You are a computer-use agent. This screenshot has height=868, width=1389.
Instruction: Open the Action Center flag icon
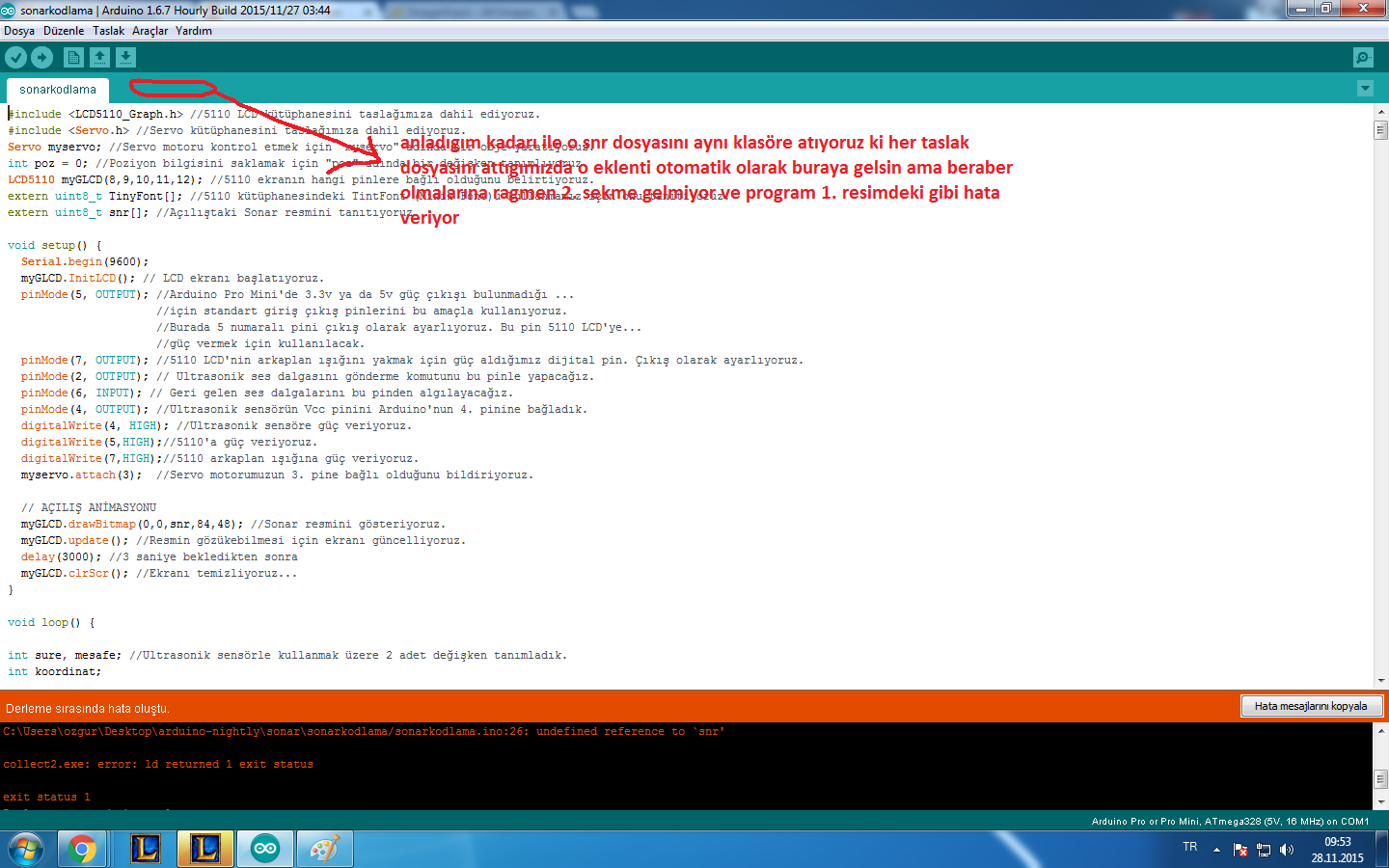click(x=1240, y=850)
